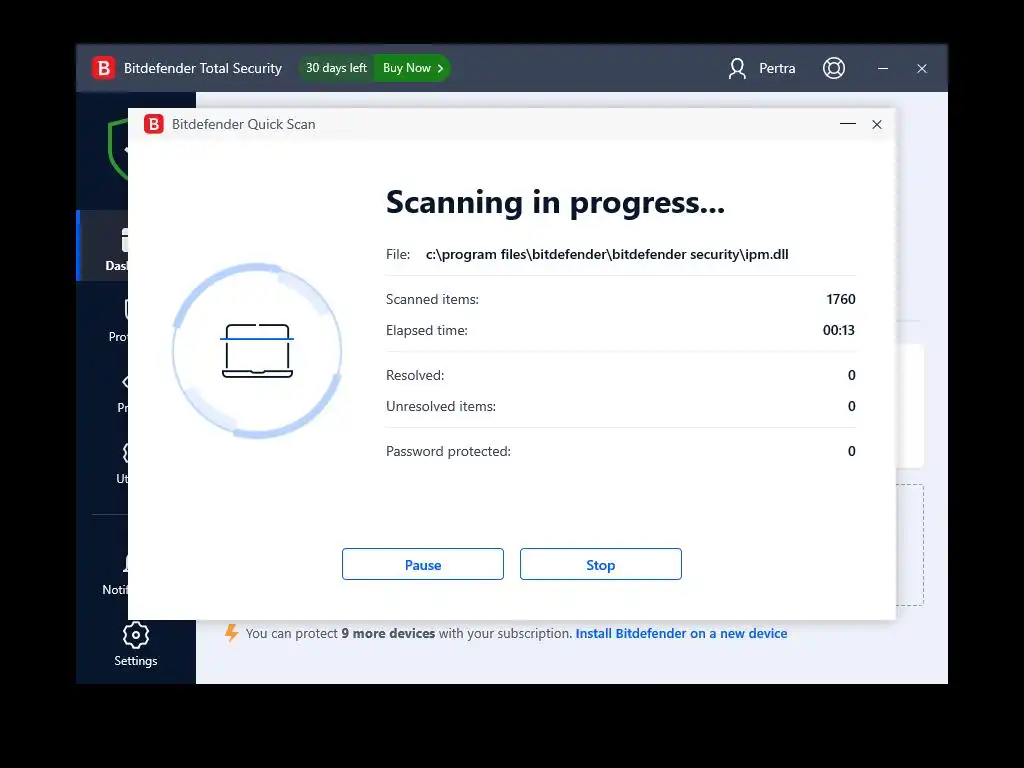Click the Password protected label
This screenshot has height=768, width=1024.
(x=448, y=451)
